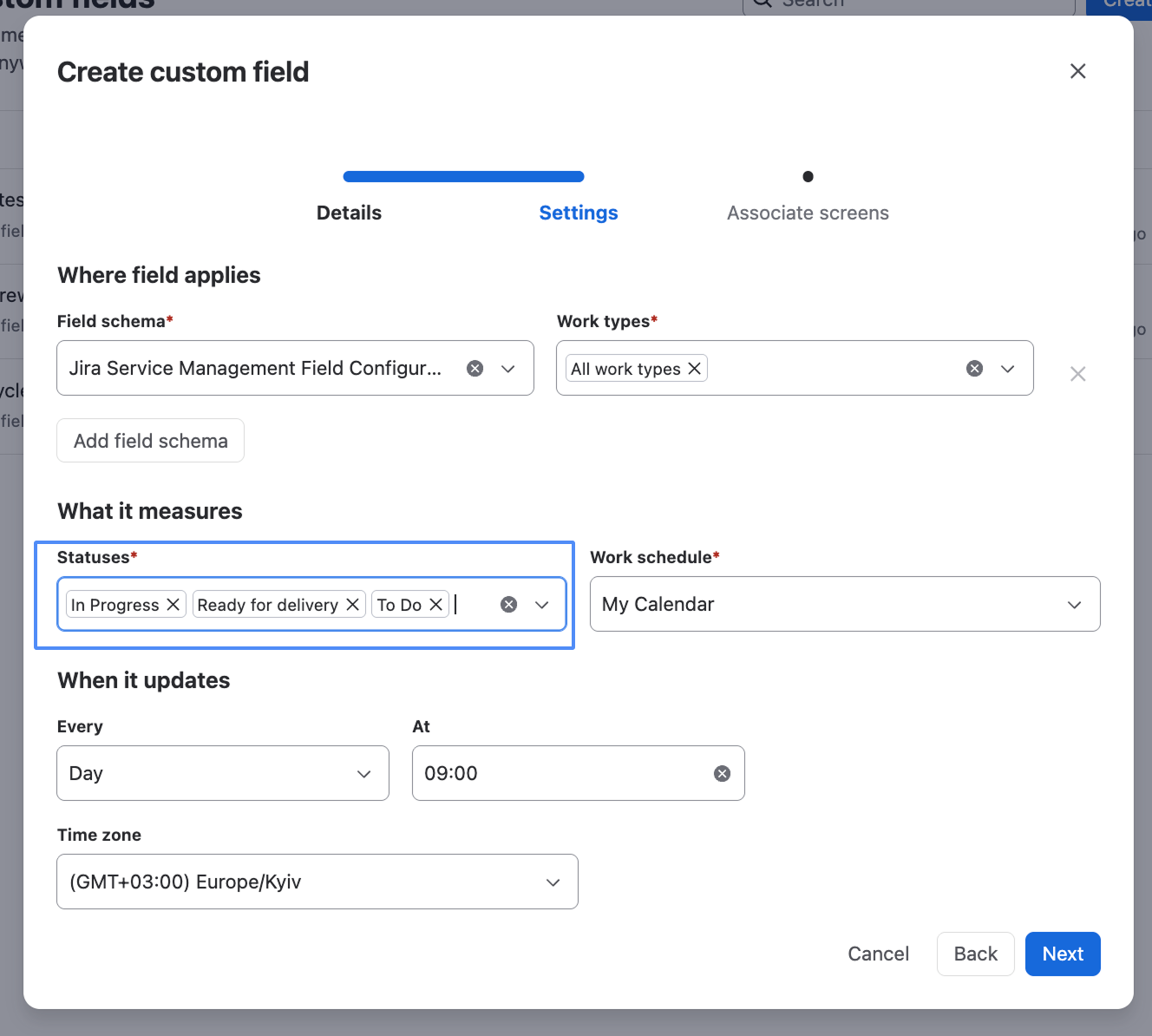
Task: Switch to the Details step
Action: tap(349, 213)
